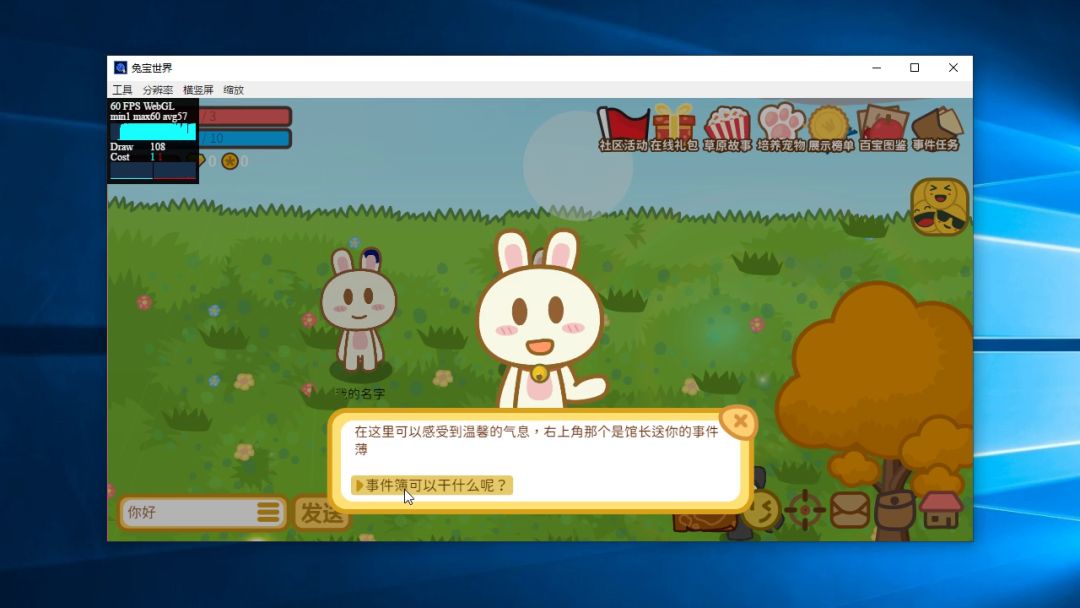The image size is (1080, 608).
Task: Open the backpack bag icon
Action: pyautogui.click(x=895, y=512)
